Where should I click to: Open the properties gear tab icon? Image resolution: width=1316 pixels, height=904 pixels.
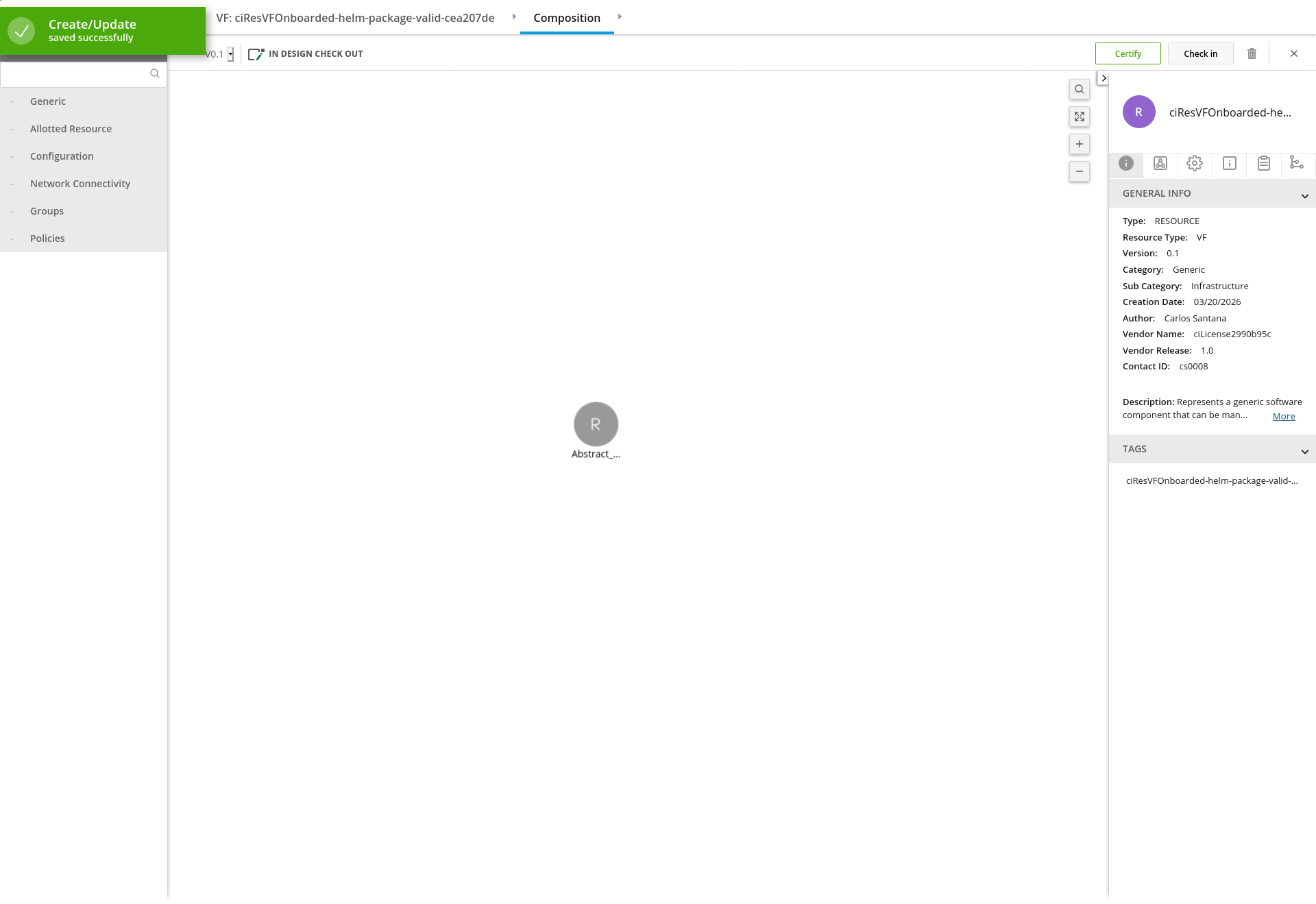[1195, 163]
